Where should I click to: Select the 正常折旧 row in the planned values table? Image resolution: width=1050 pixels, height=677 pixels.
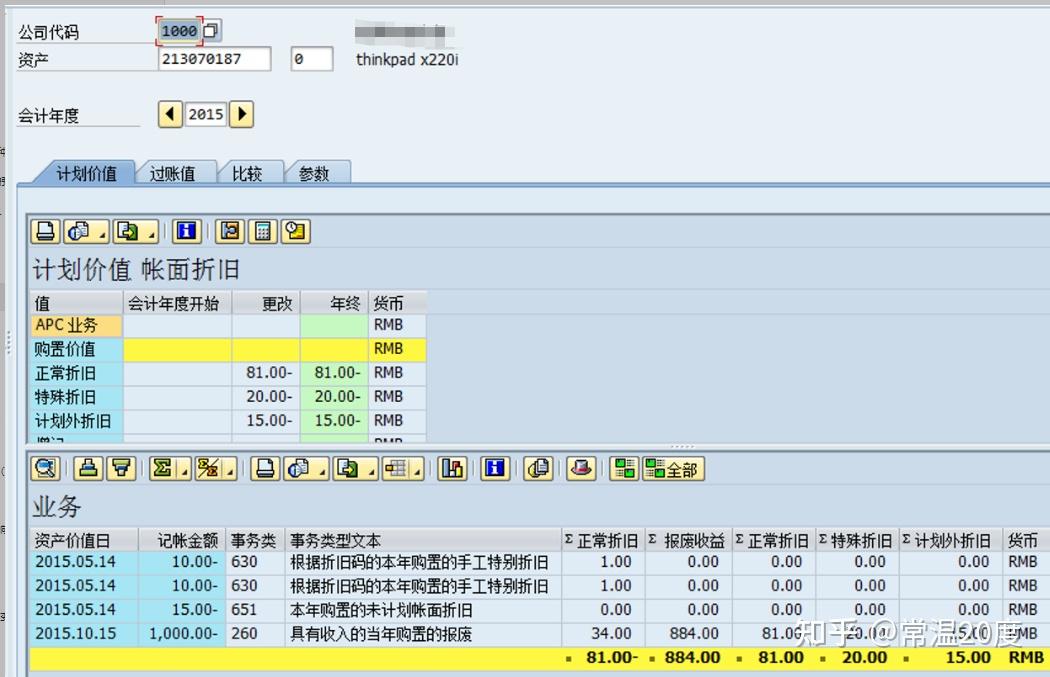pyautogui.click(x=76, y=373)
